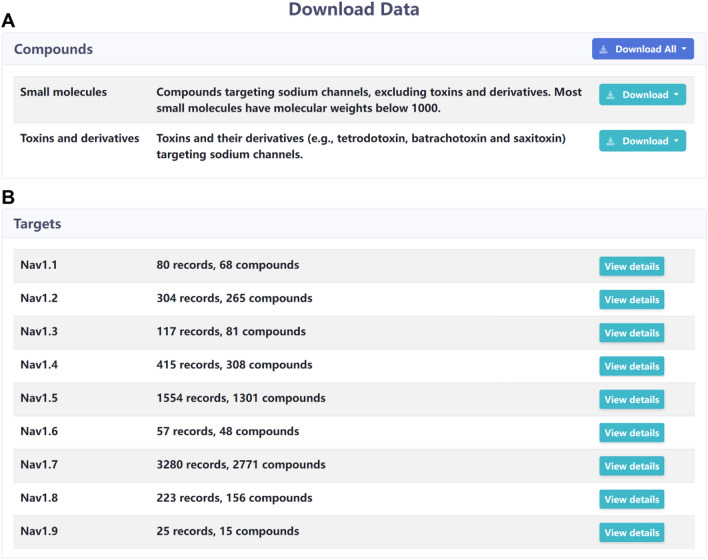View details for Nav1.5 target
Image resolution: width=708 pixels, height=560 pixels.
click(631, 399)
